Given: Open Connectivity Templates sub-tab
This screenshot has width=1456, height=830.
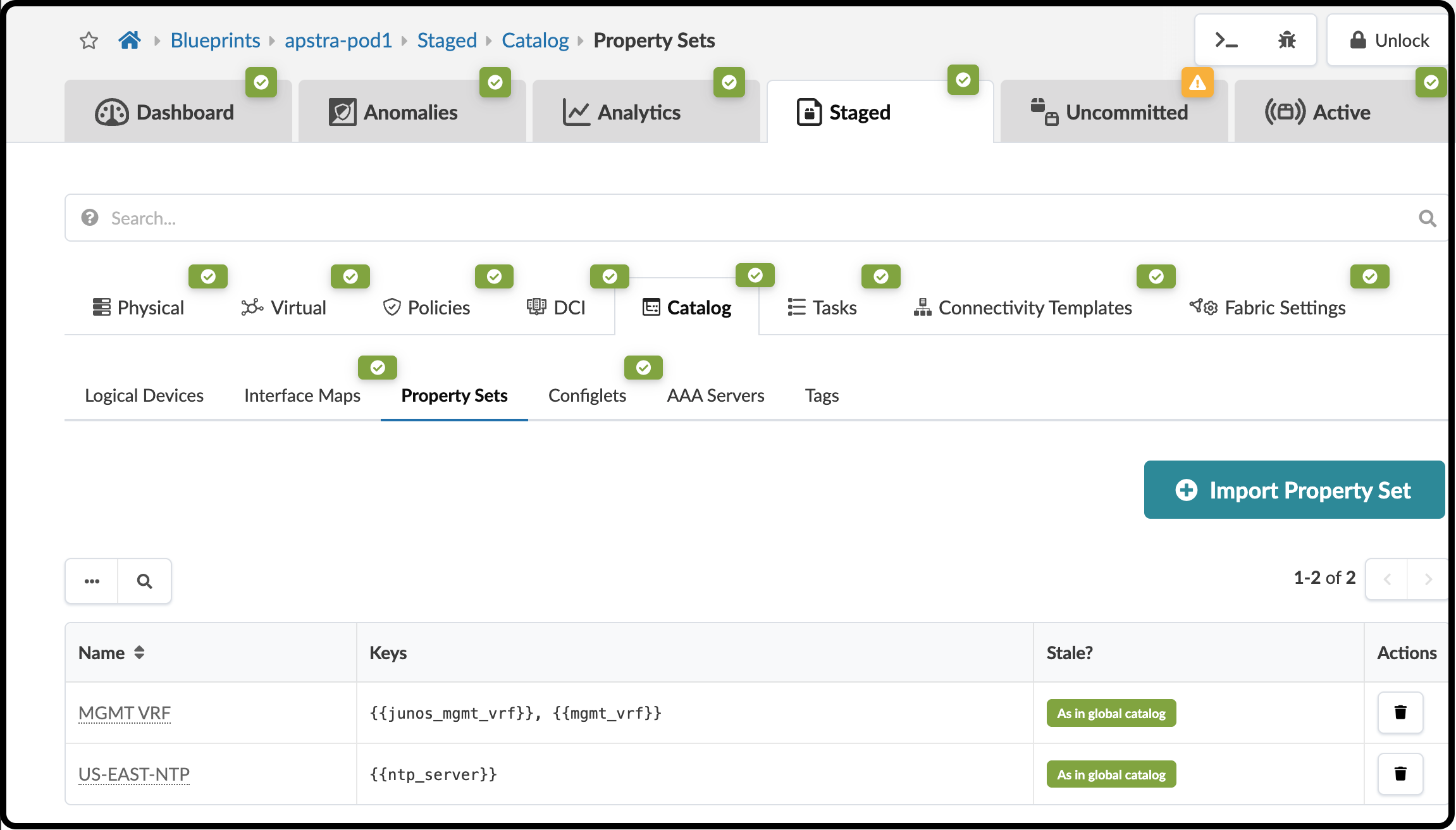Looking at the screenshot, I should tap(1023, 307).
